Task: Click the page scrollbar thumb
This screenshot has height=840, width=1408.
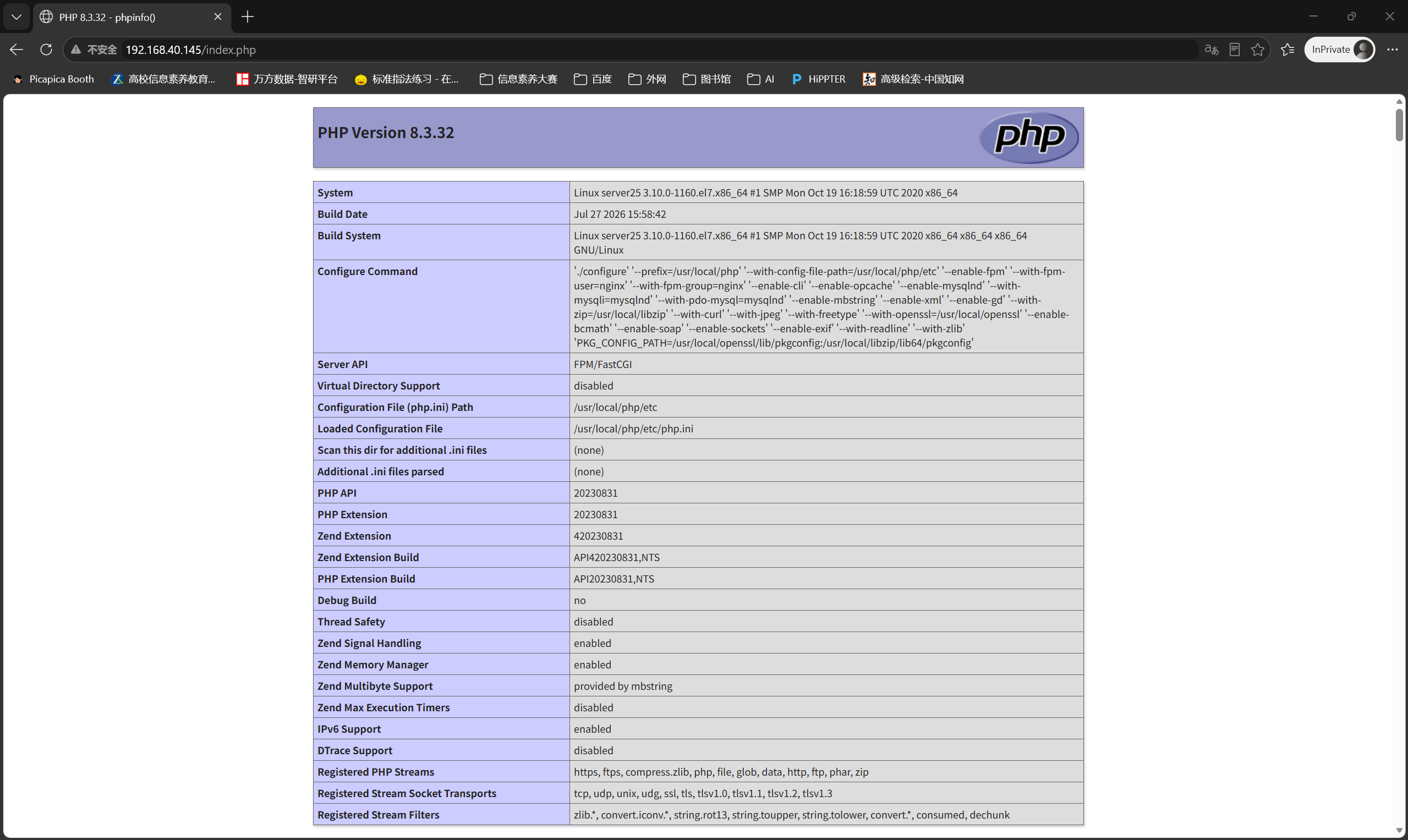Action: [x=1399, y=125]
